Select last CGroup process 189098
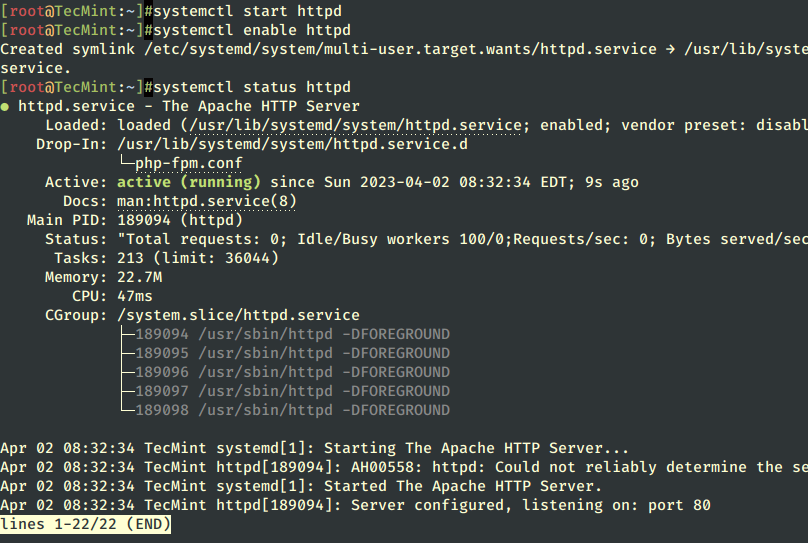Image resolution: width=808 pixels, height=543 pixels. click(293, 411)
